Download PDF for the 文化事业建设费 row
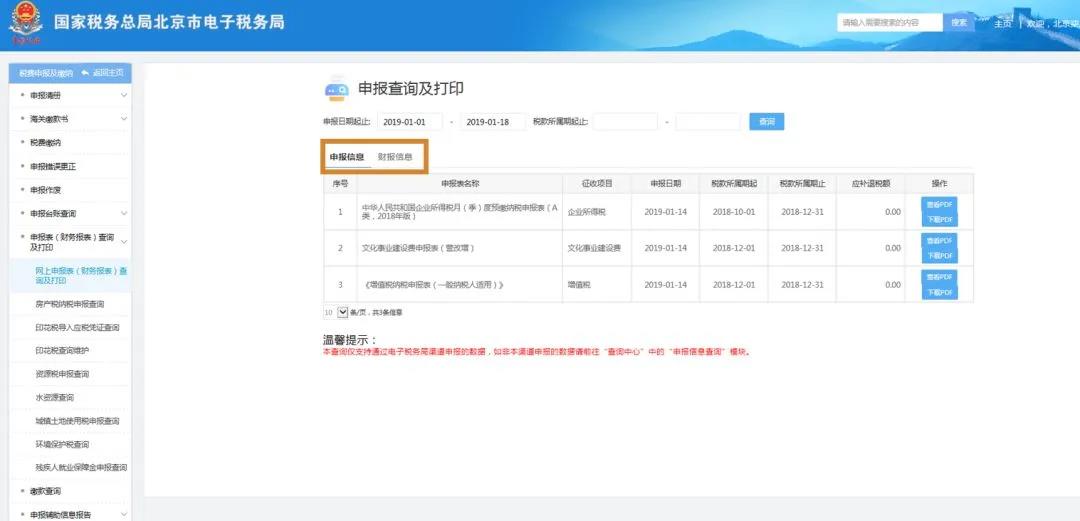 (939, 256)
